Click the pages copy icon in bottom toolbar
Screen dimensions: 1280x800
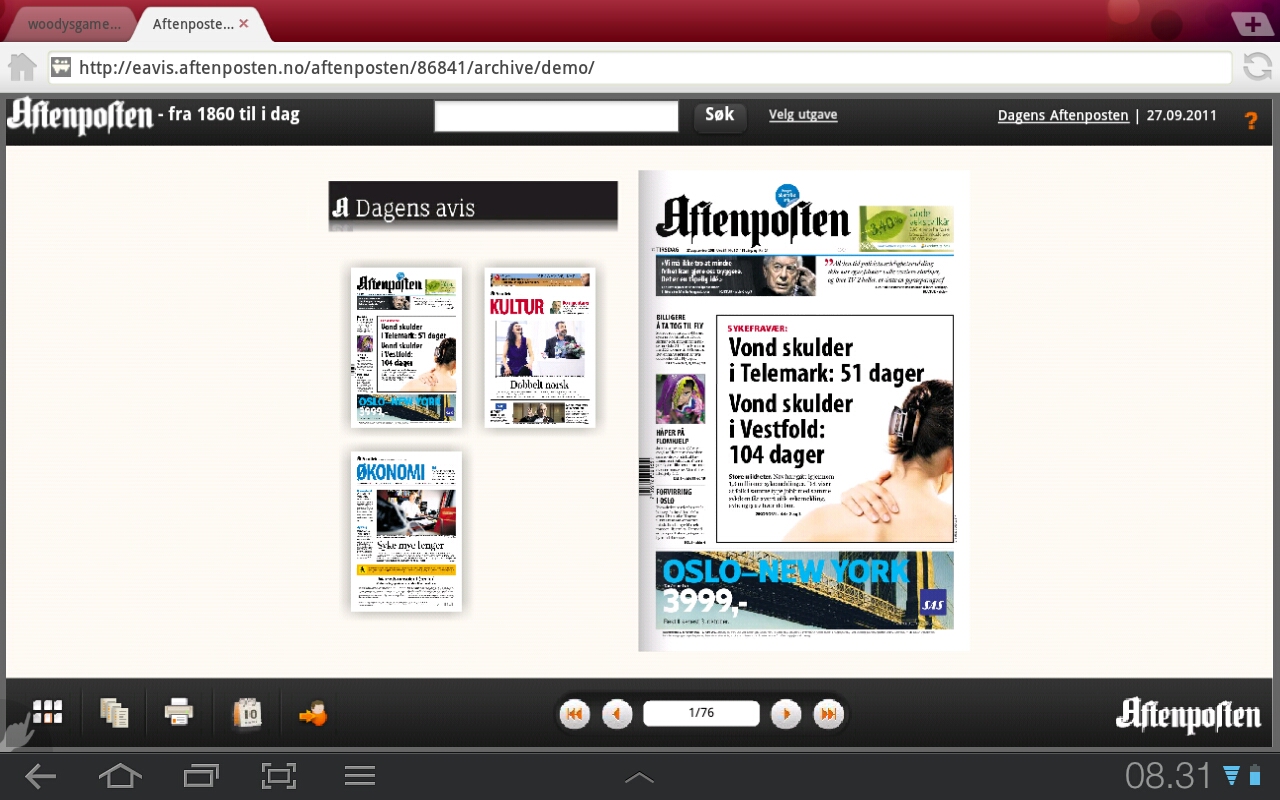[114, 713]
